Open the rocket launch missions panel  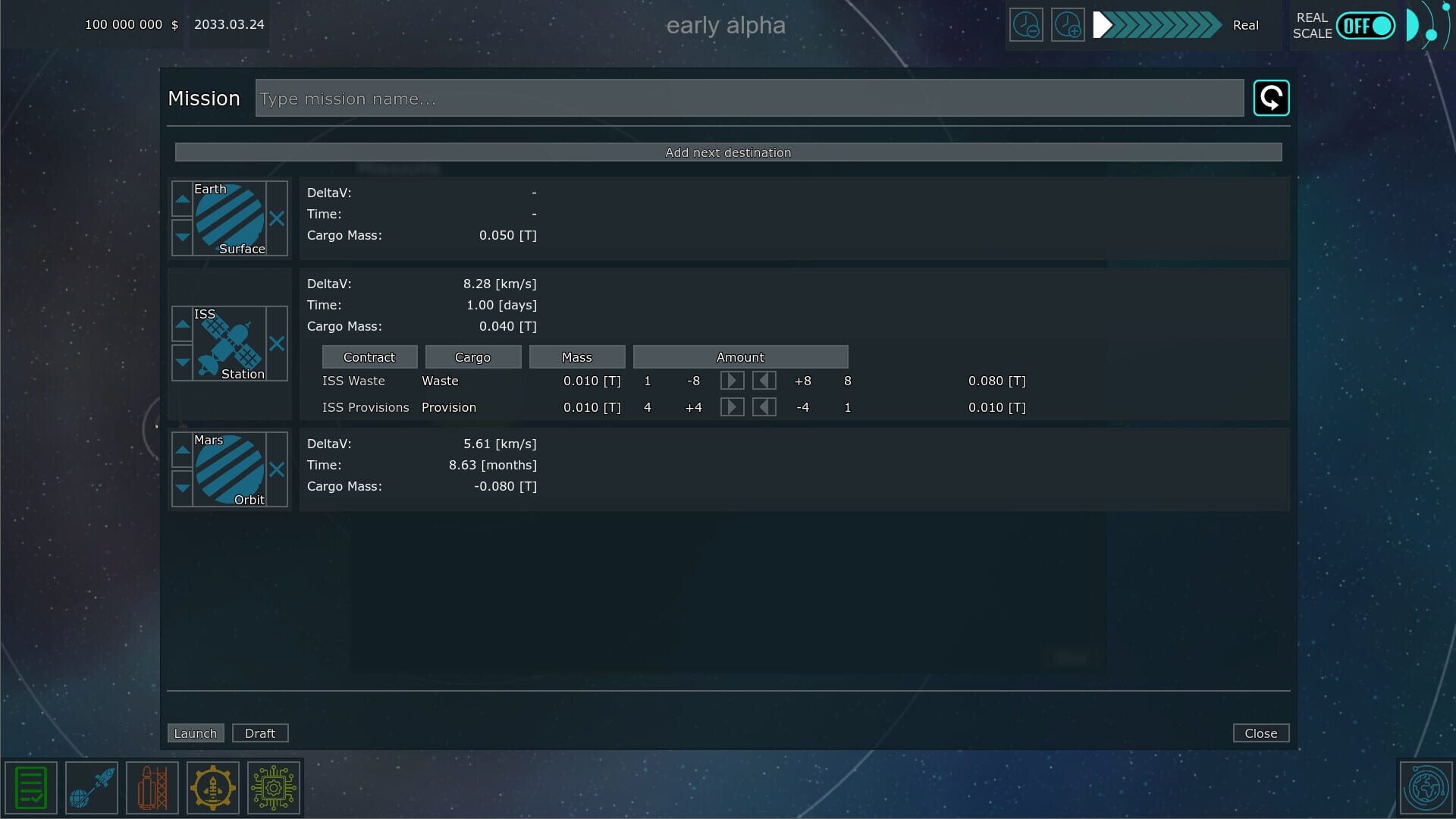pos(91,788)
